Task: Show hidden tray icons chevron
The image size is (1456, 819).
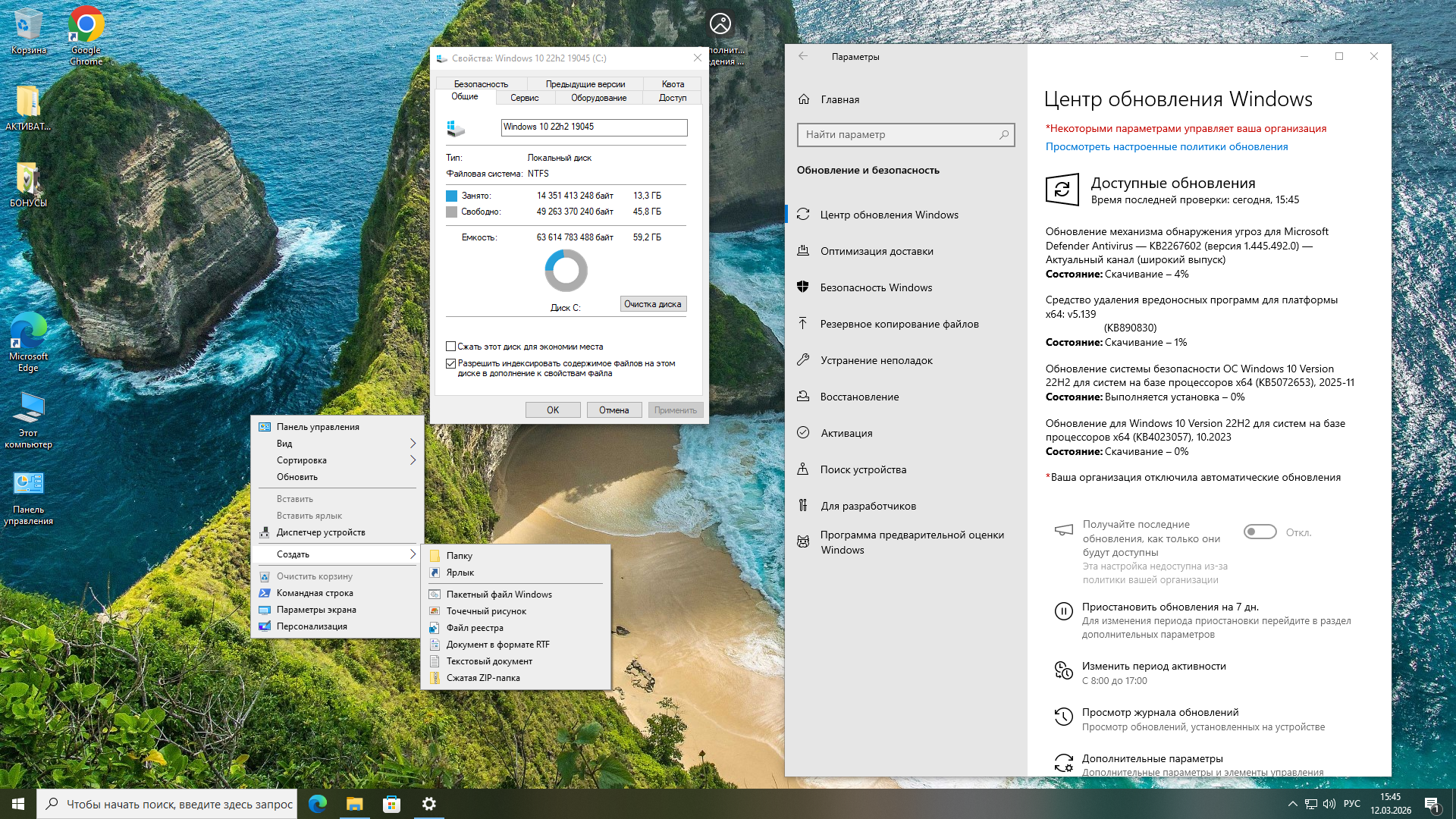Action: [1292, 804]
